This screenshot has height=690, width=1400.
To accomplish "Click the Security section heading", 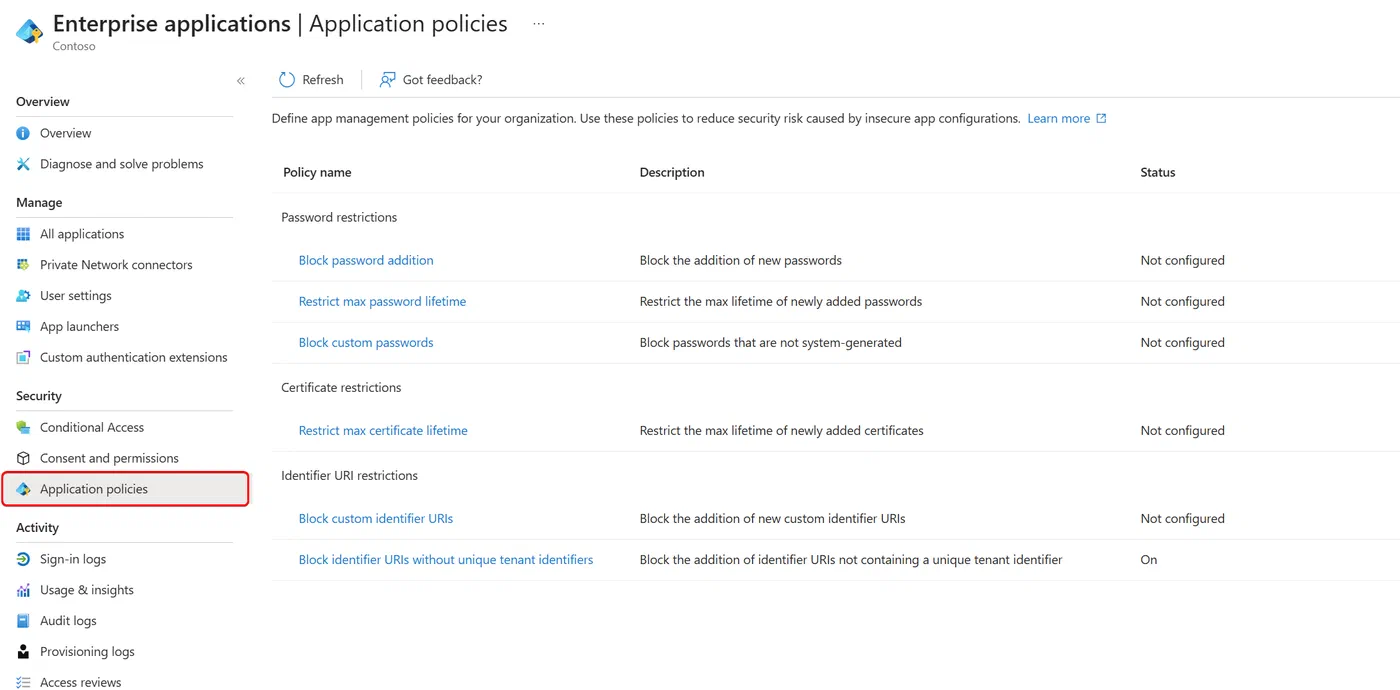I will (x=39, y=396).
